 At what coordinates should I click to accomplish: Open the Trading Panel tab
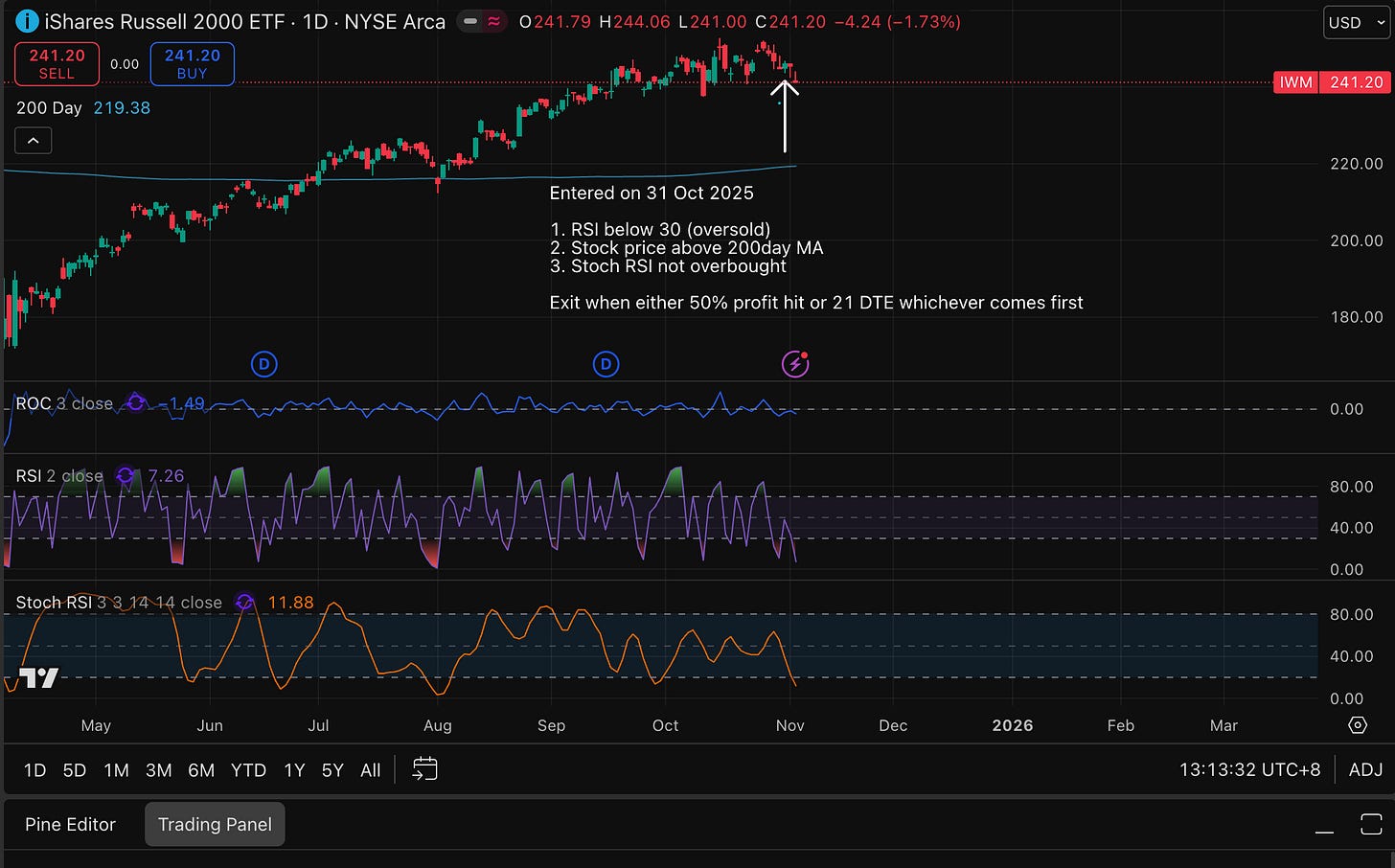pos(215,824)
